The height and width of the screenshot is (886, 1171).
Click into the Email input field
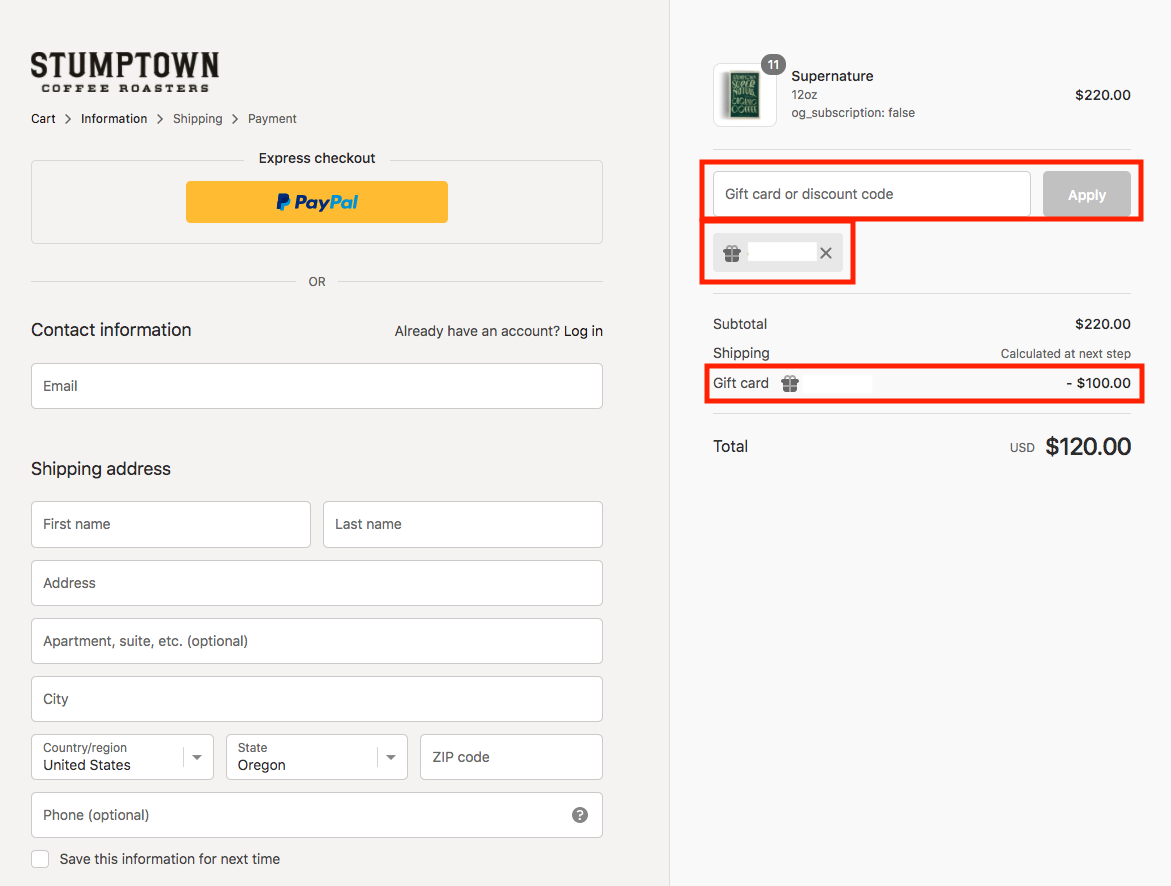point(317,386)
